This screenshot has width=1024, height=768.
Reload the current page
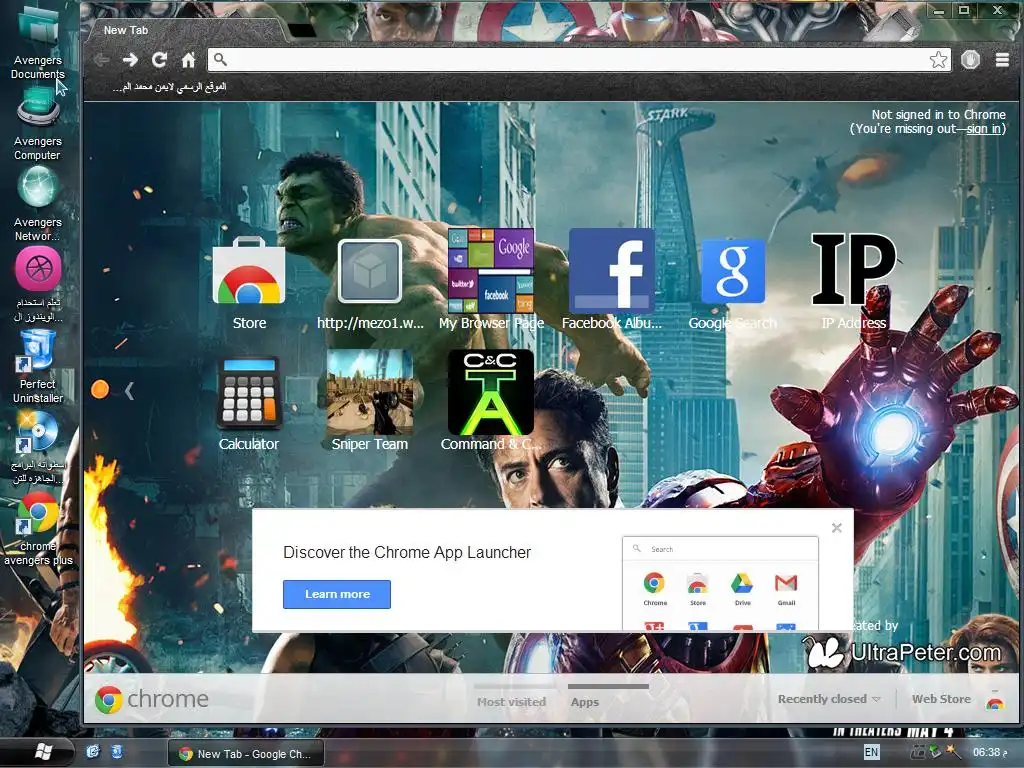click(159, 60)
